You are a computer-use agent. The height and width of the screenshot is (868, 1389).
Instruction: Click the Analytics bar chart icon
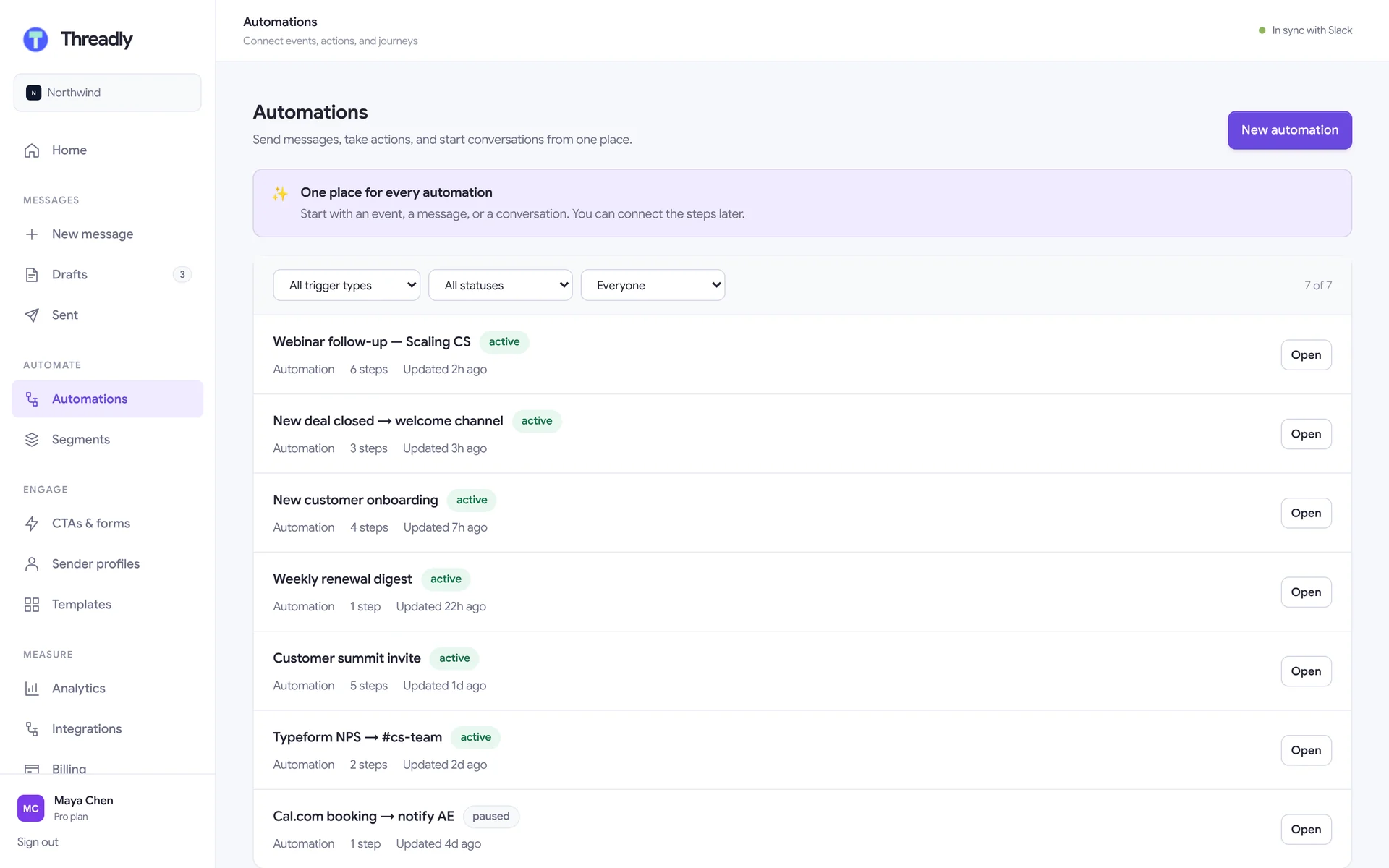32,689
